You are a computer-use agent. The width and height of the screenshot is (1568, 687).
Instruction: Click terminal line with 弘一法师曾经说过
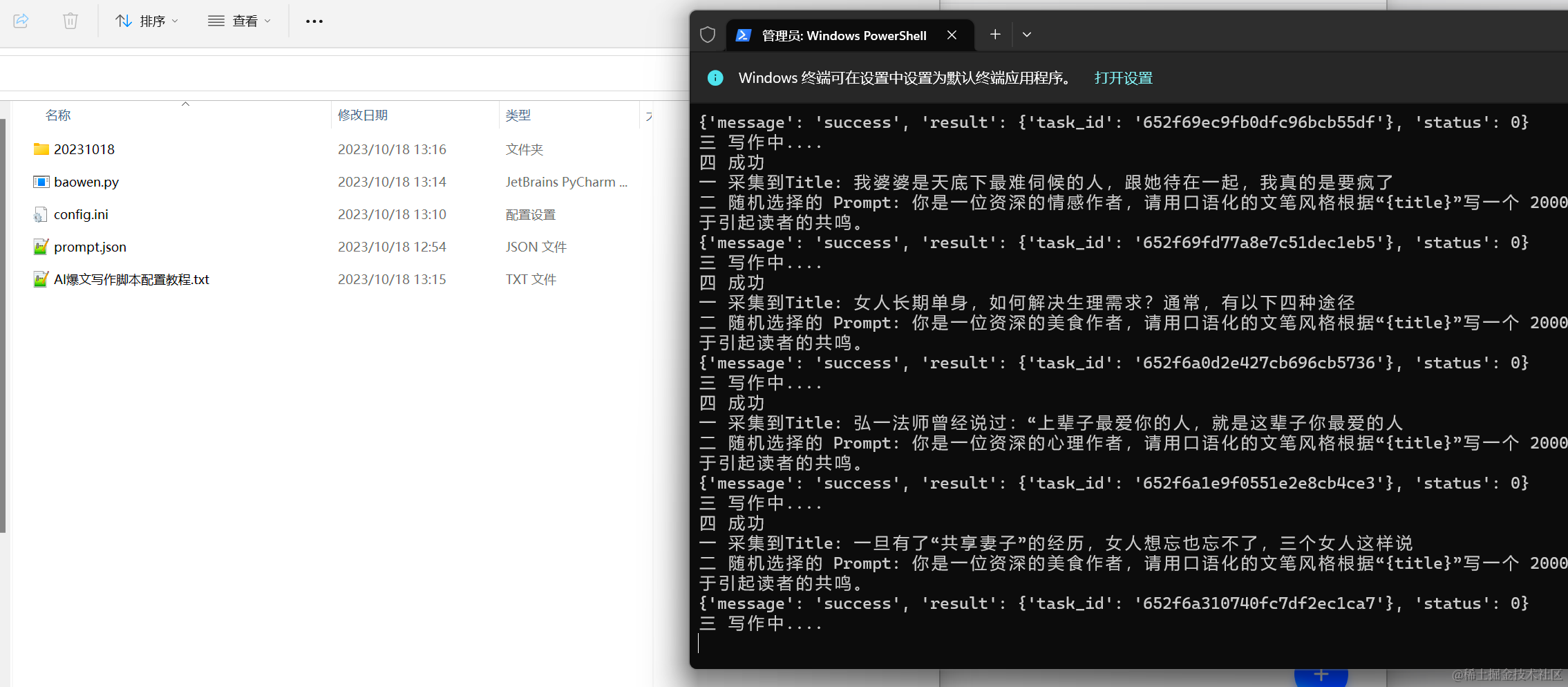pyautogui.click(x=1050, y=423)
